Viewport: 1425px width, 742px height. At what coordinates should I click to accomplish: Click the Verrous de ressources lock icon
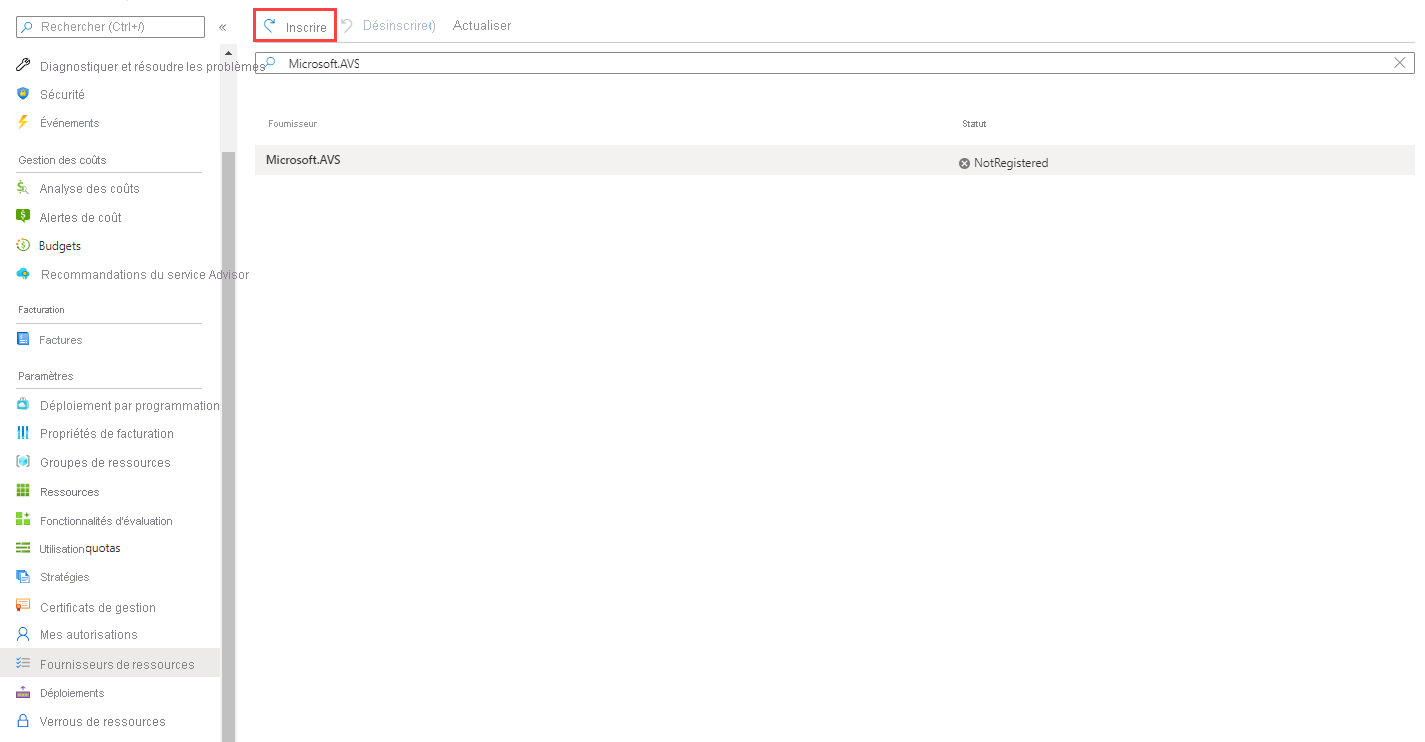point(24,720)
